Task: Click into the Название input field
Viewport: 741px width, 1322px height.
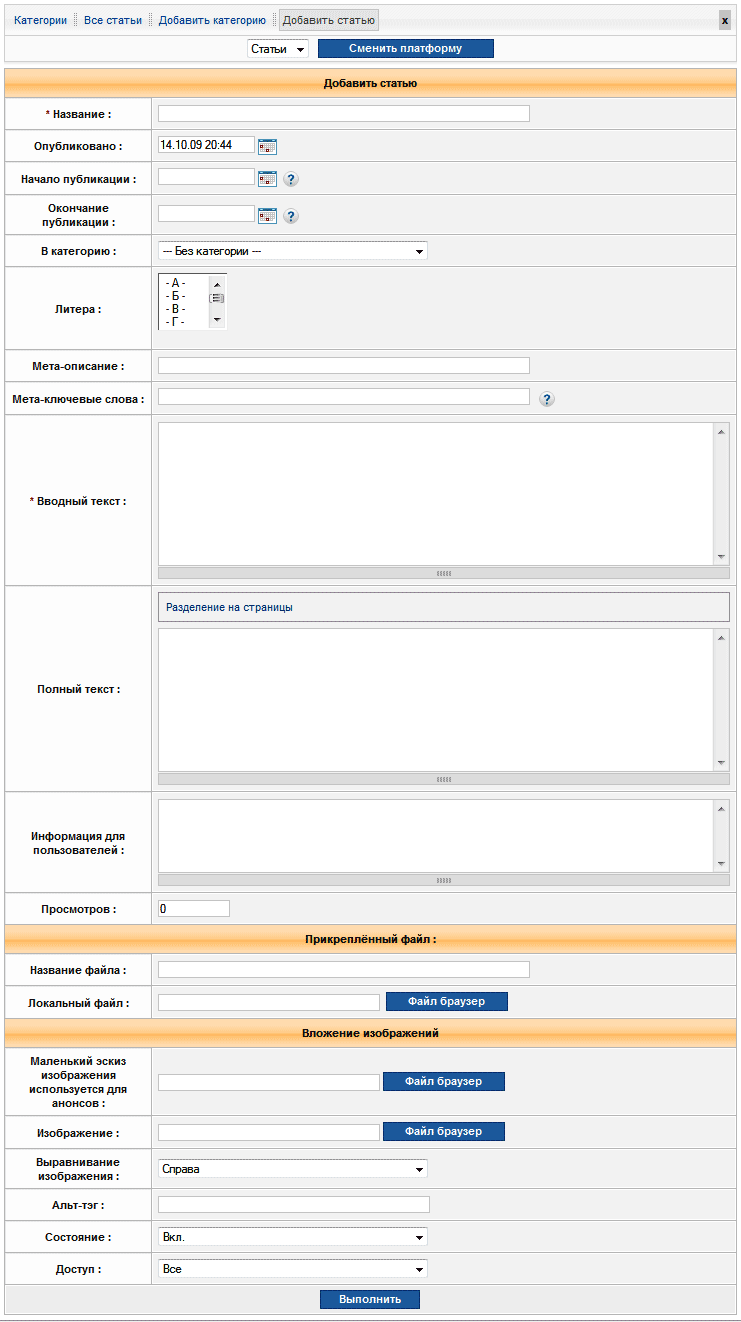Action: pos(343,114)
